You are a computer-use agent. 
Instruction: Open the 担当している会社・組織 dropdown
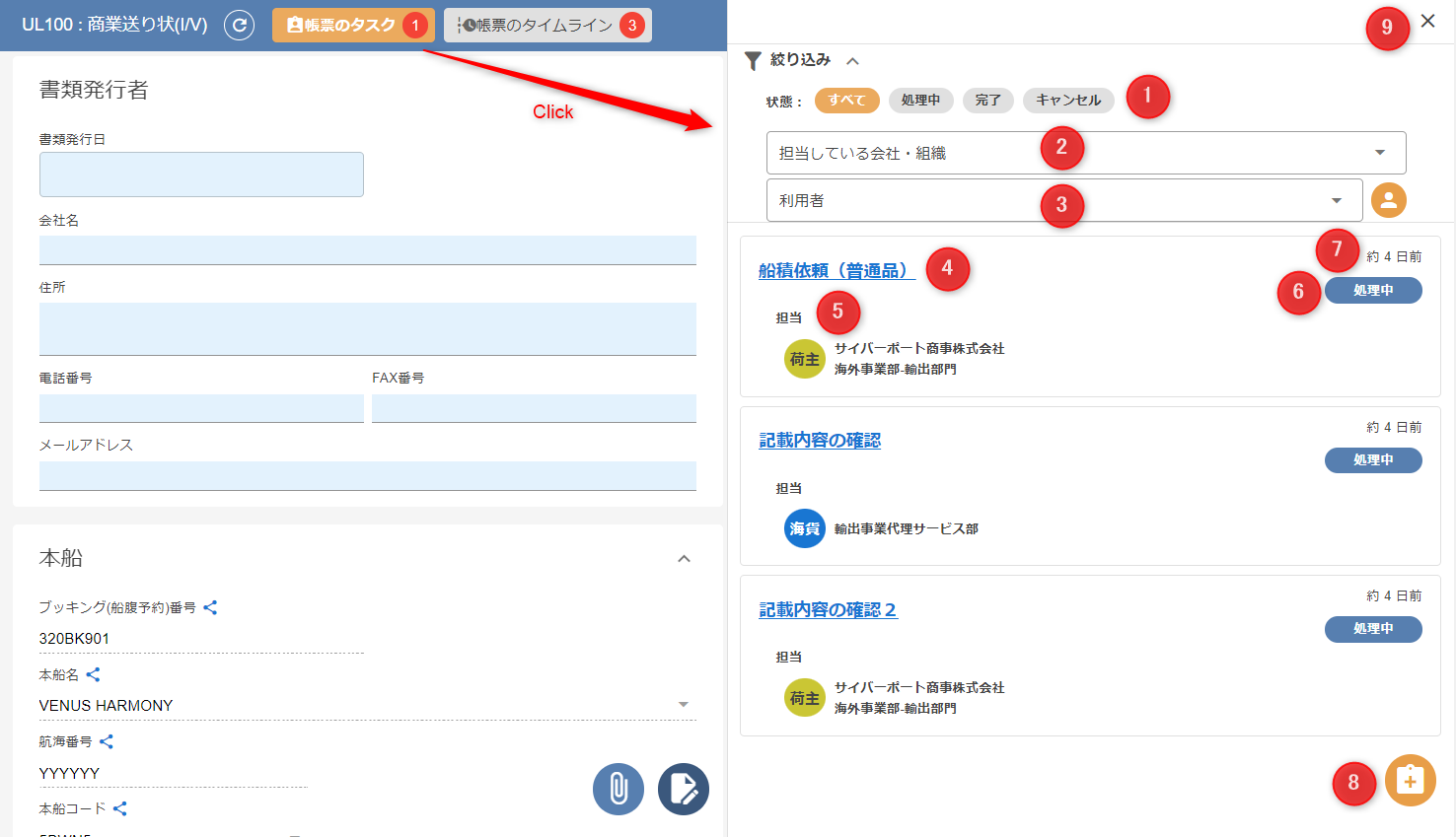coord(1085,153)
